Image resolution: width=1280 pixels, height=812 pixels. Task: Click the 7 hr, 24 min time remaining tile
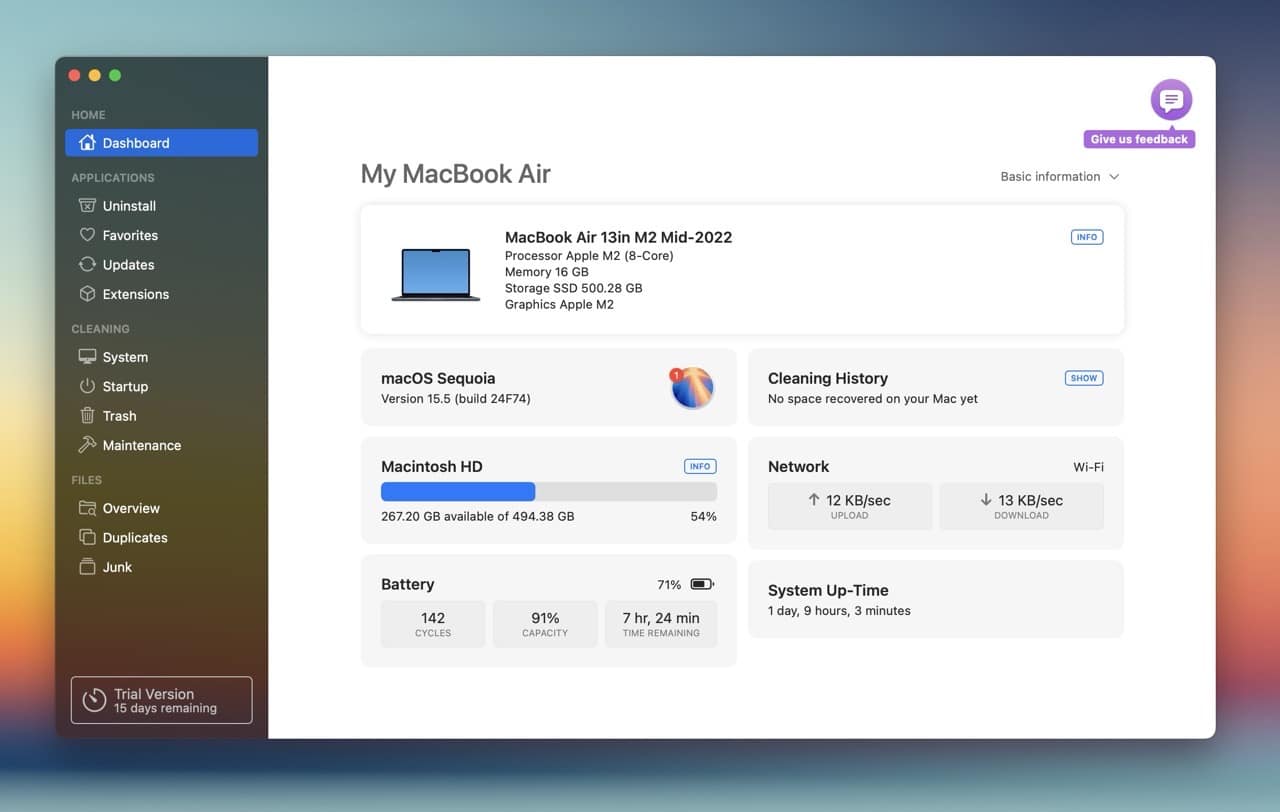pyautogui.click(x=661, y=624)
